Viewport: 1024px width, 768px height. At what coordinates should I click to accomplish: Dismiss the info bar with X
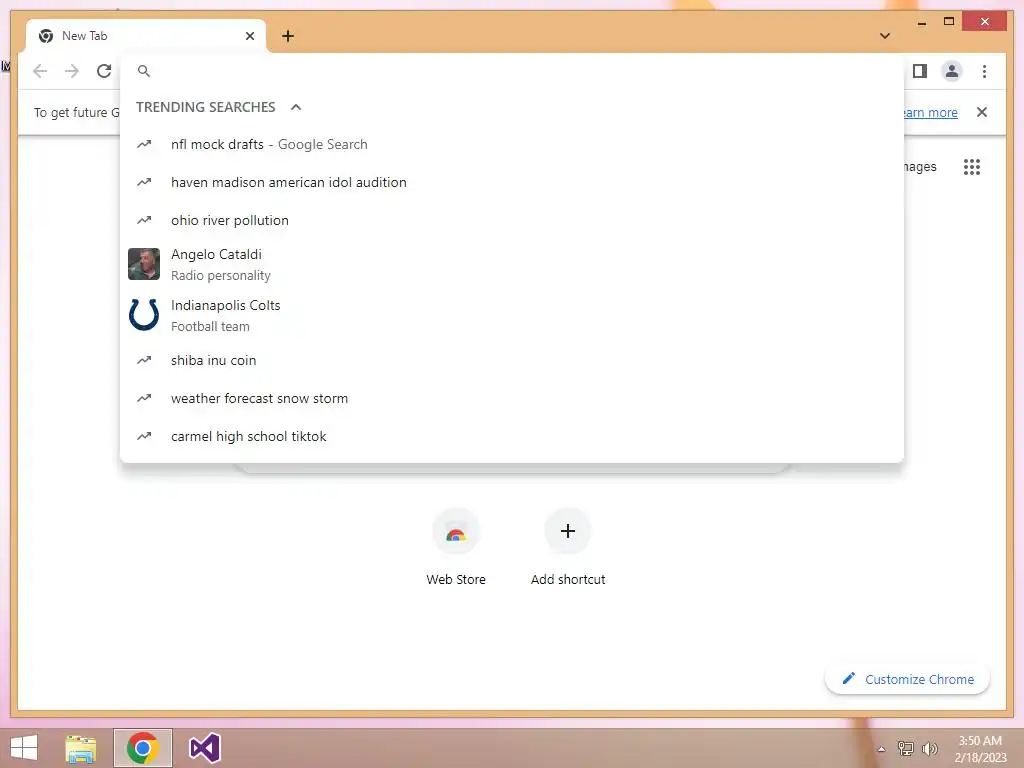point(982,112)
